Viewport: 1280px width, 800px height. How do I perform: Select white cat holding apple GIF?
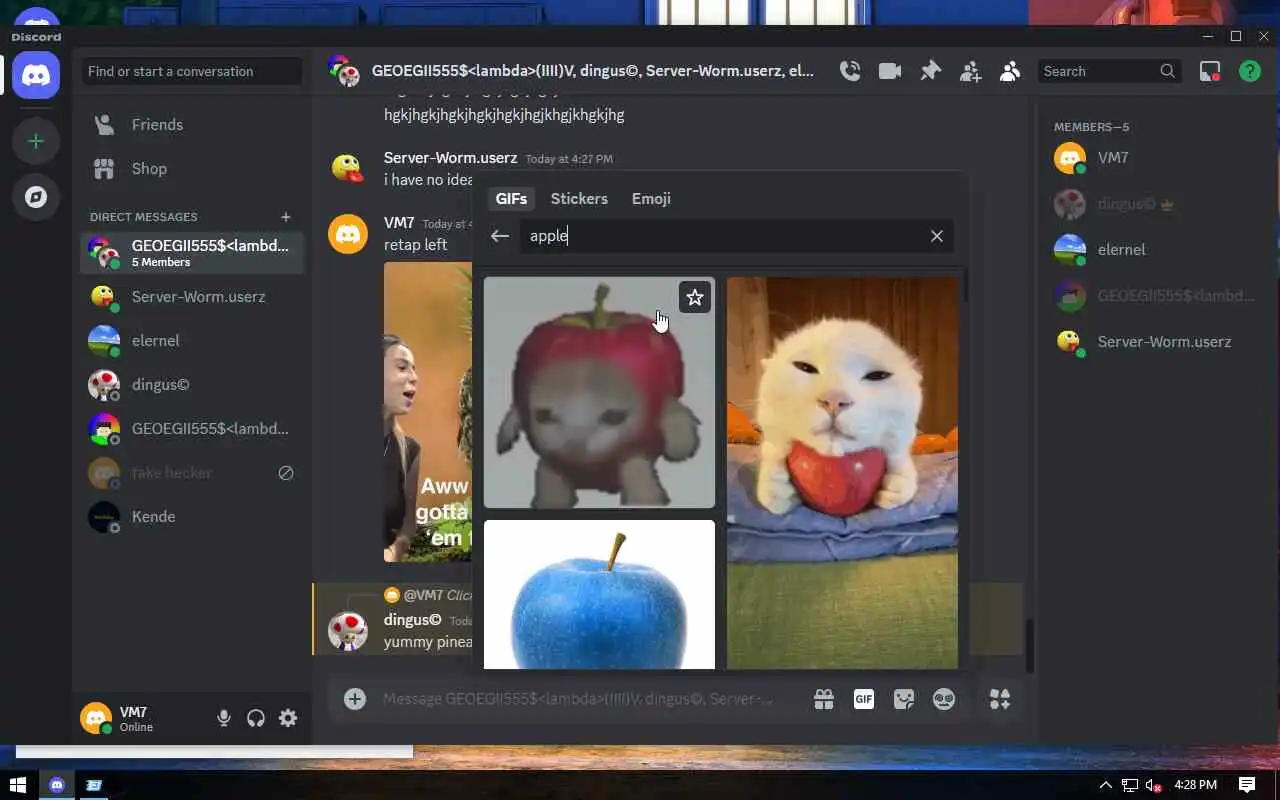(842, 473)
